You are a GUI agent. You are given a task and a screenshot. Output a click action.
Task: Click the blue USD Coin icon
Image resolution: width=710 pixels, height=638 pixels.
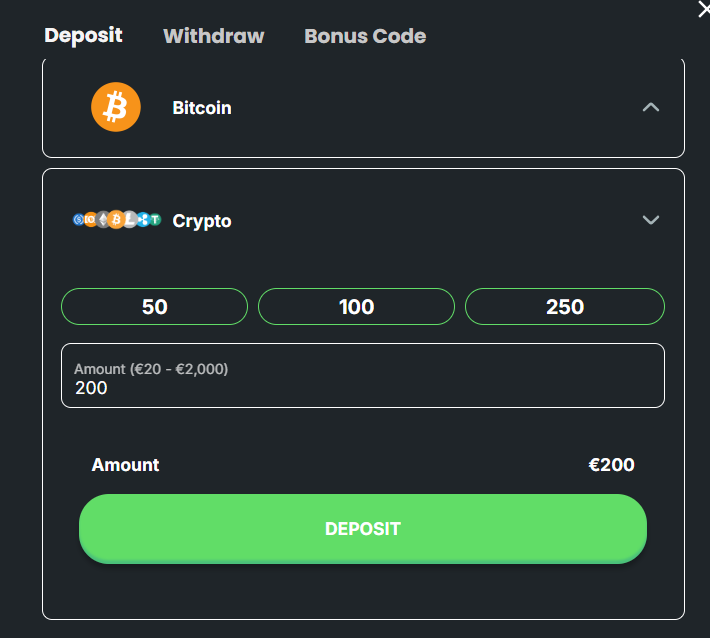coord(79,220)
